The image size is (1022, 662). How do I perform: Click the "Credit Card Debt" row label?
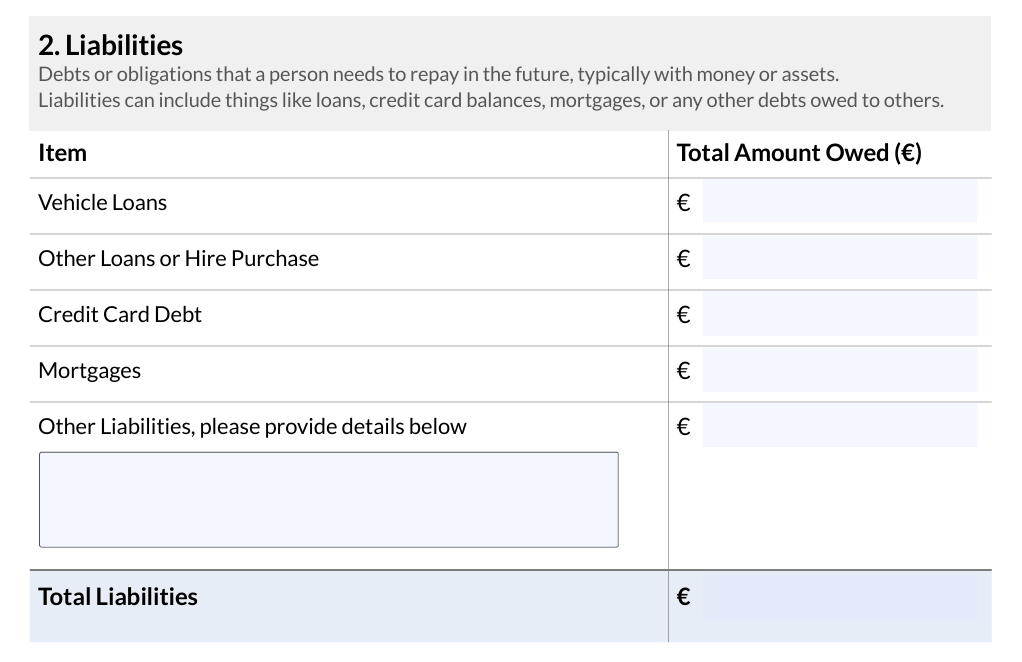point(120,314)
